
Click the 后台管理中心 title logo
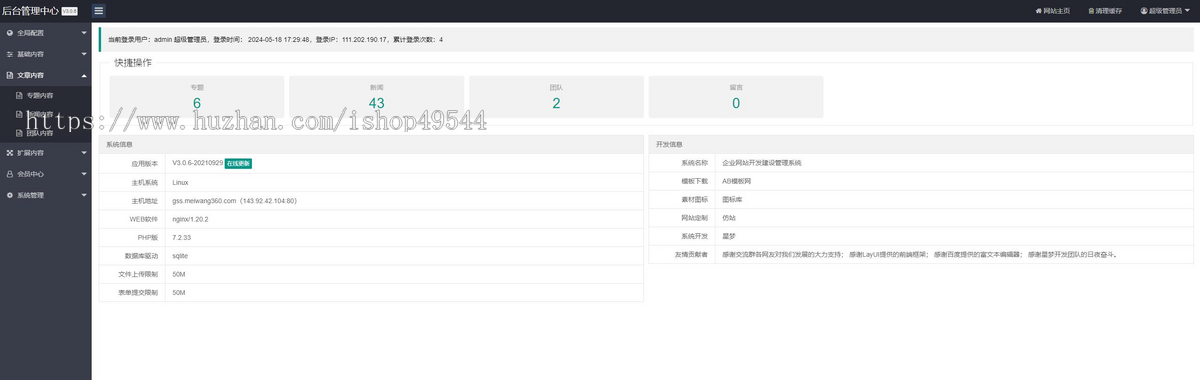pos(30,10)
